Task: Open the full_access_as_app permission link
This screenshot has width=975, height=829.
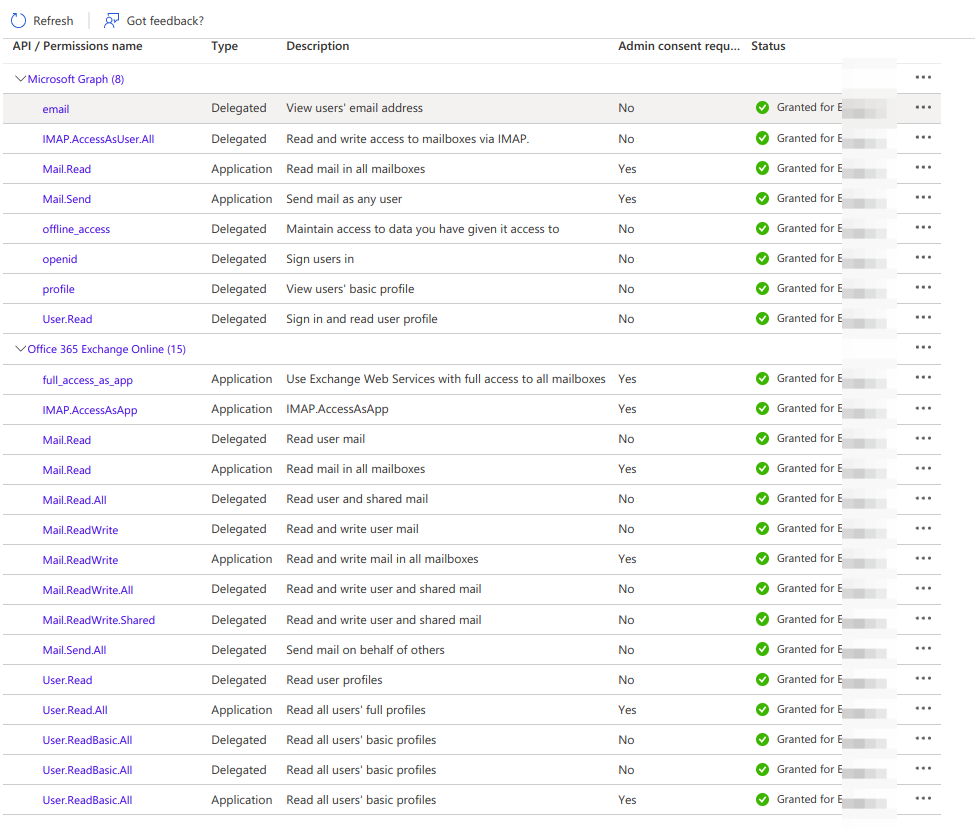Action: [x=87, y=380]
